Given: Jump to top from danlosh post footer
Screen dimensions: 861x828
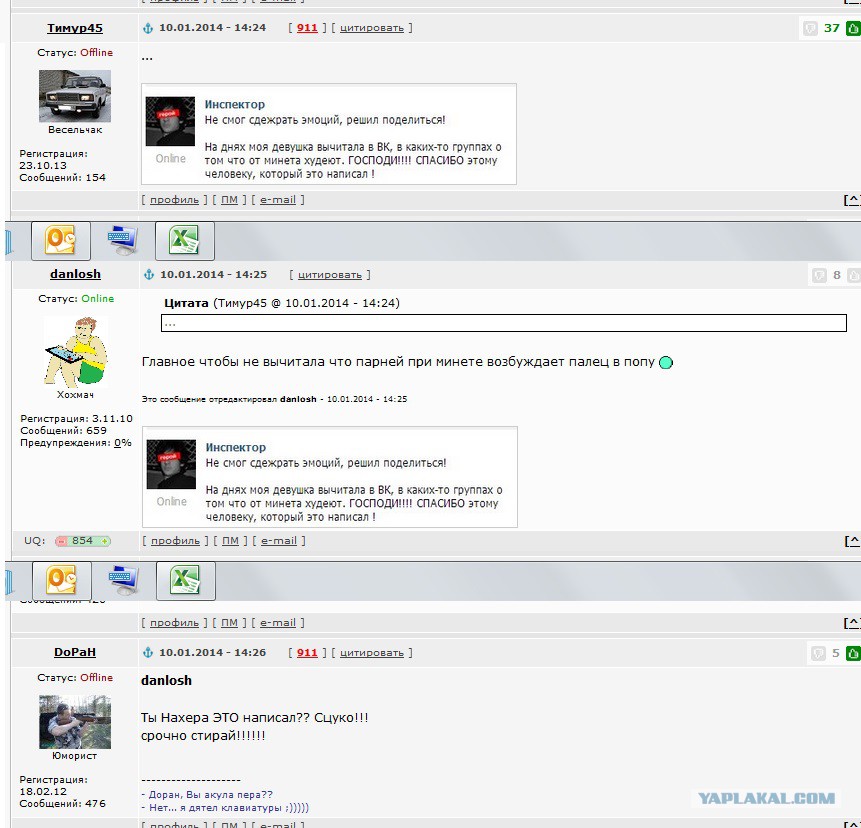Looking at the screenshot, I should point(853,541).
